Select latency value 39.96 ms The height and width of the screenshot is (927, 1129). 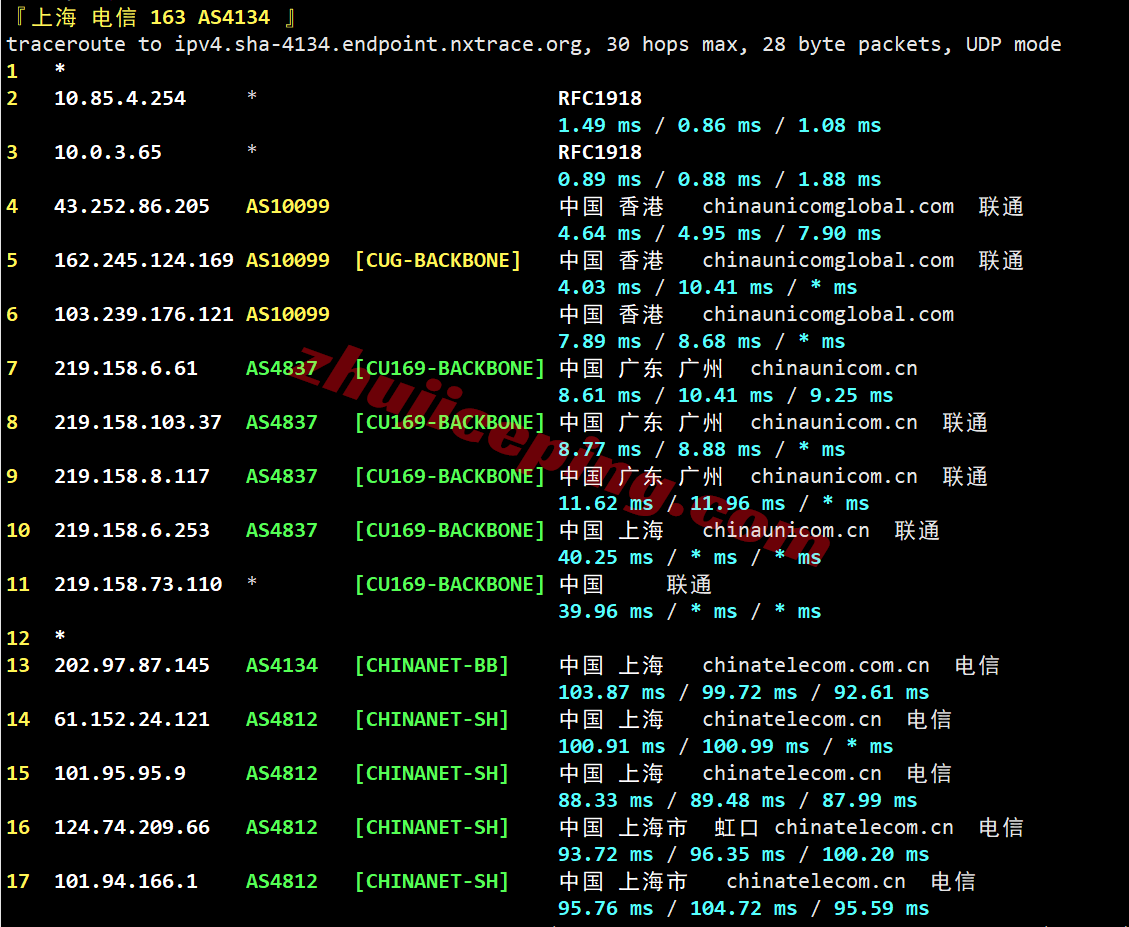tap(606, 612)
